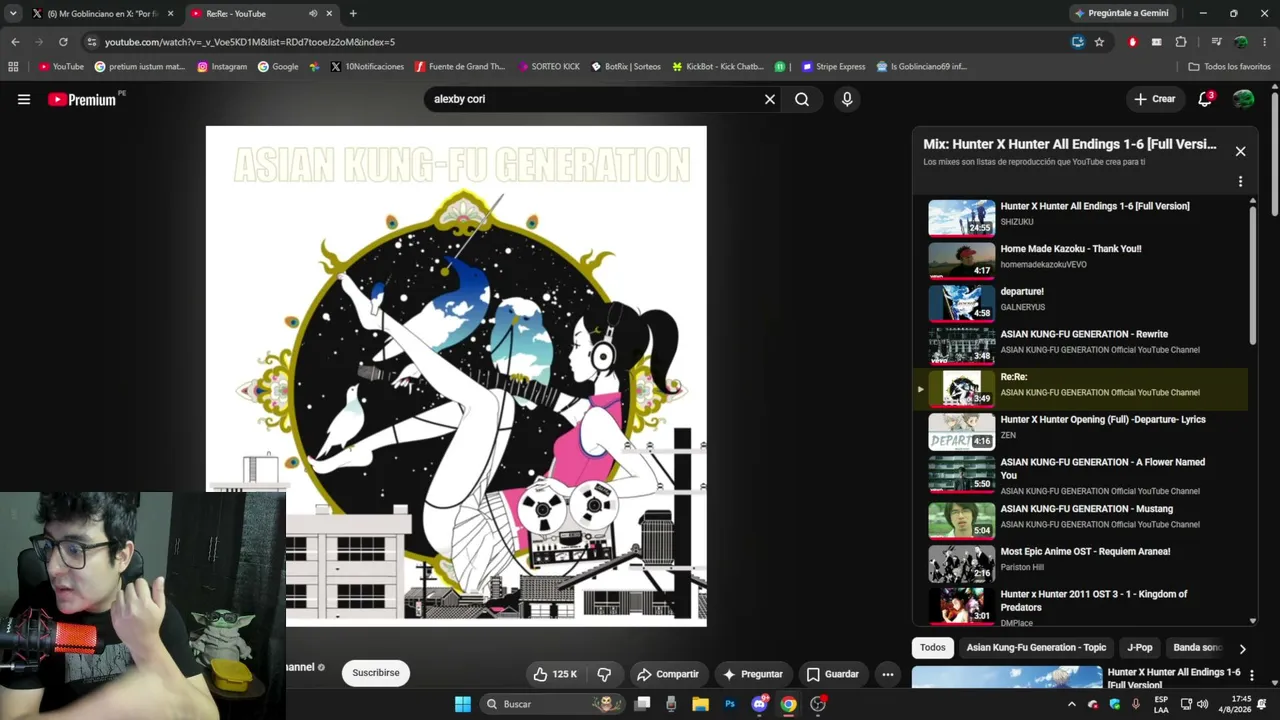
Task: Select the Todos filter chip
Action: pyautogui.click(x=933, y=648)
